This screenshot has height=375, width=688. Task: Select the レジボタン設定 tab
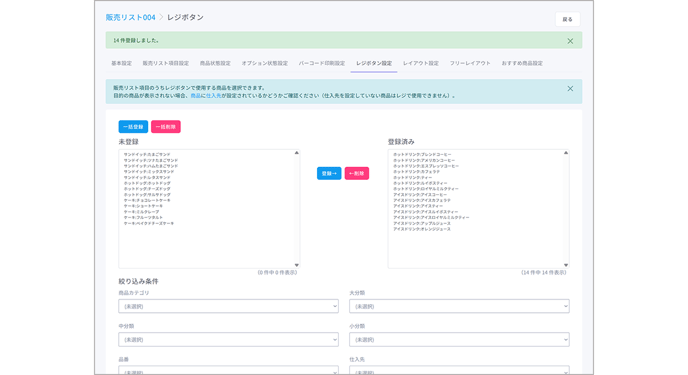374,63
